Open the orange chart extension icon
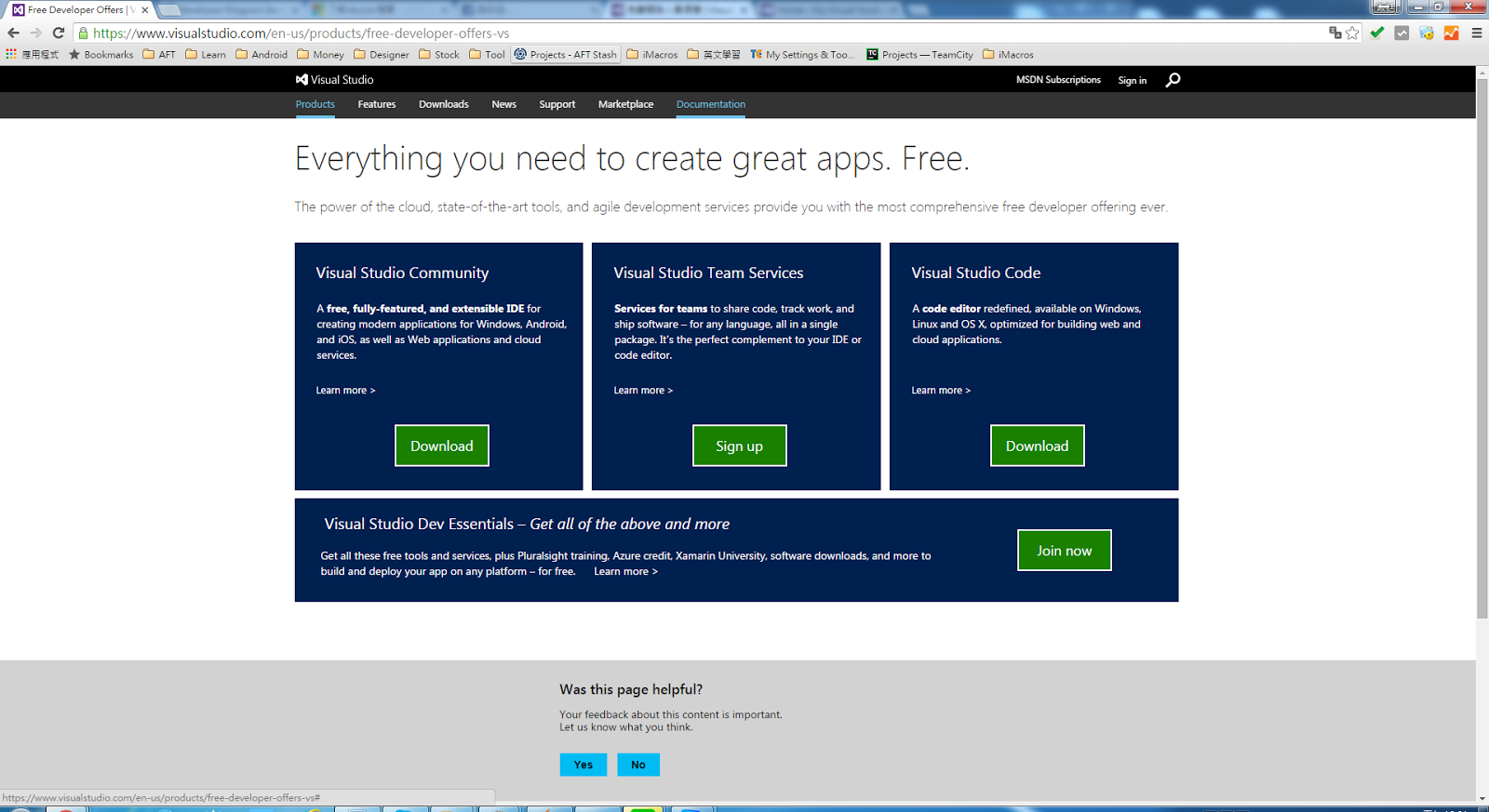This screenshot has height=812, width=1489. tap(1451, 33)
